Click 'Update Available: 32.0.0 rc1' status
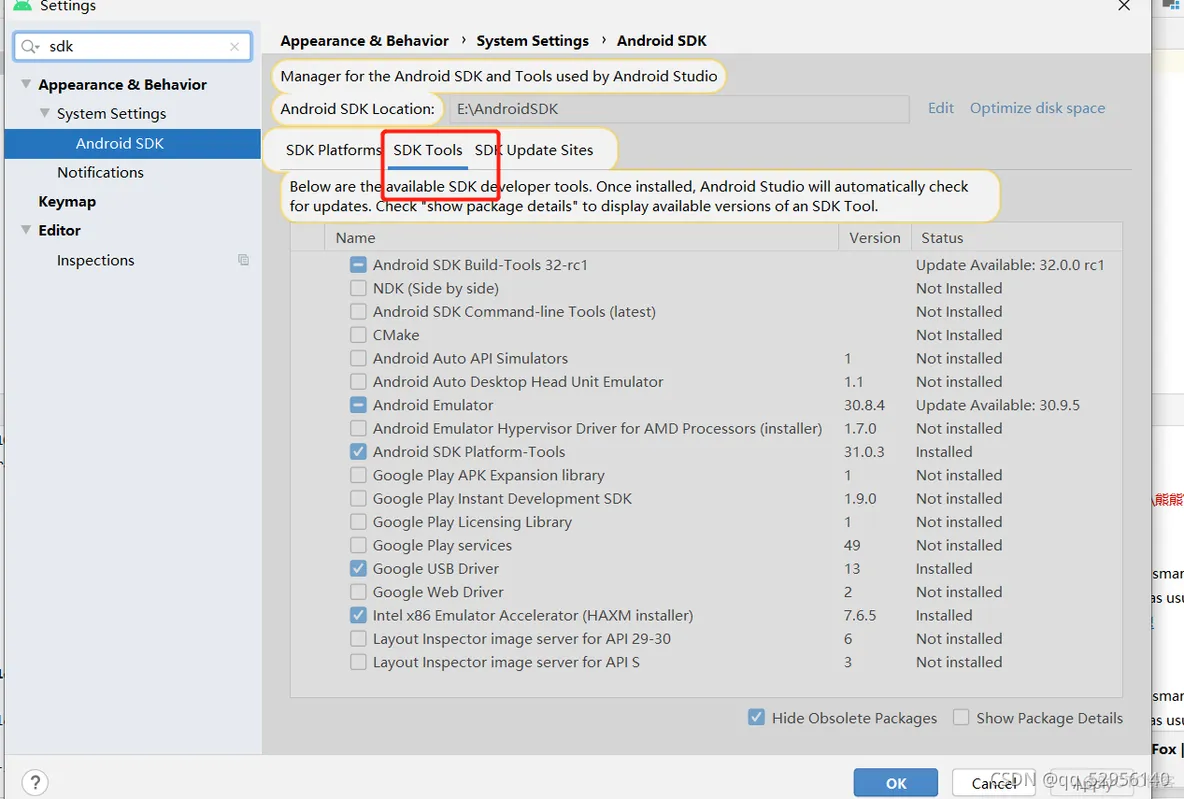The image size is (1184, 799). click(x=1010, y=265)
